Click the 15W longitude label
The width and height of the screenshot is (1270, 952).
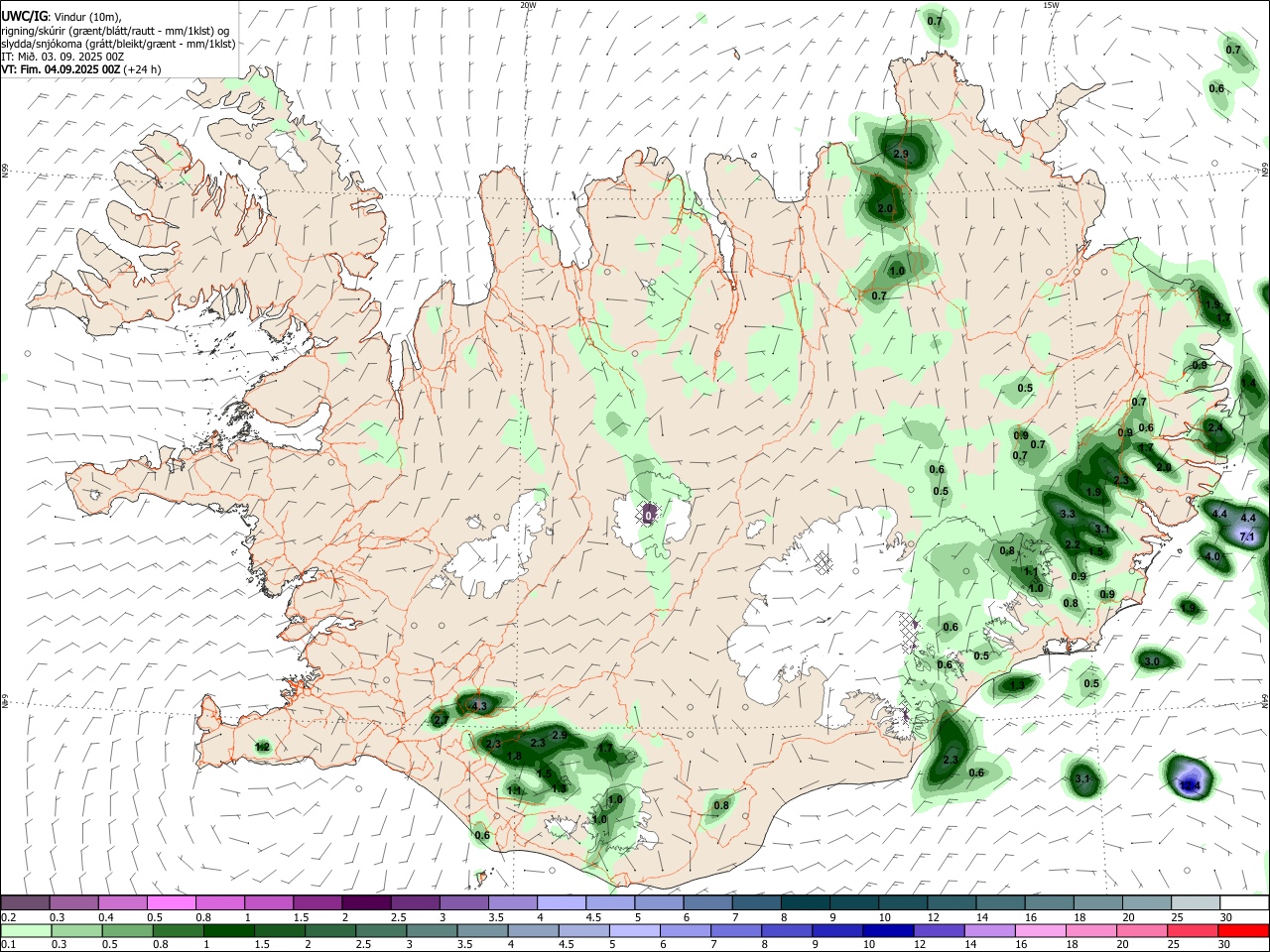pyautogui.click(x=1051, y=5)
